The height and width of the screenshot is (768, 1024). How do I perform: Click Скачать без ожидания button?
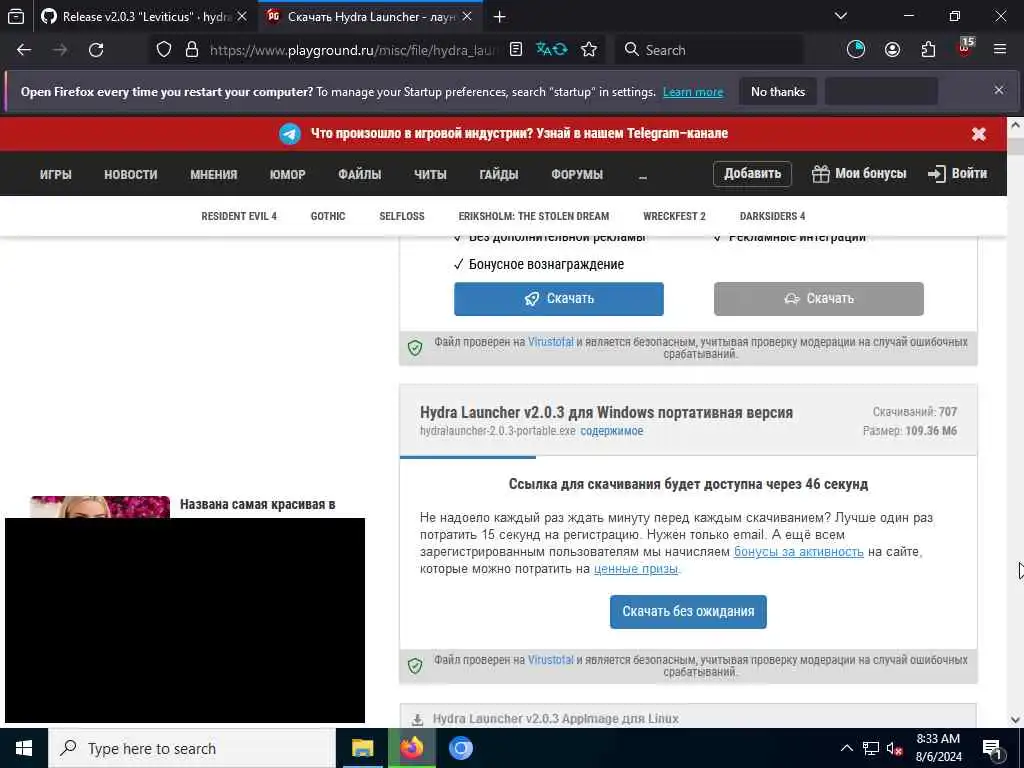[688, 611]
